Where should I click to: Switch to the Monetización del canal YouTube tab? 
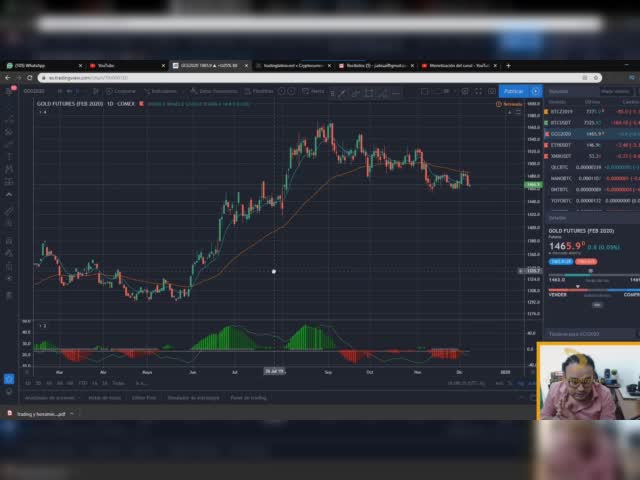[x=459, y=65]
